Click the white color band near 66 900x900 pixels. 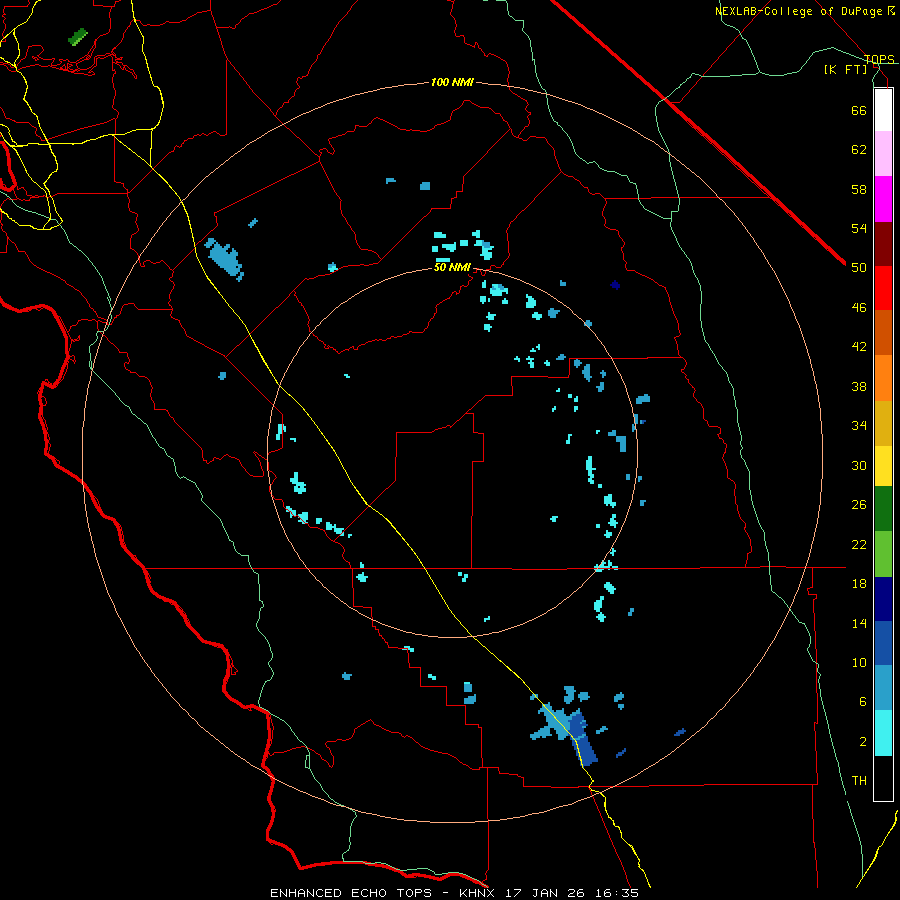pyautogui.click(x=883, y=110)
